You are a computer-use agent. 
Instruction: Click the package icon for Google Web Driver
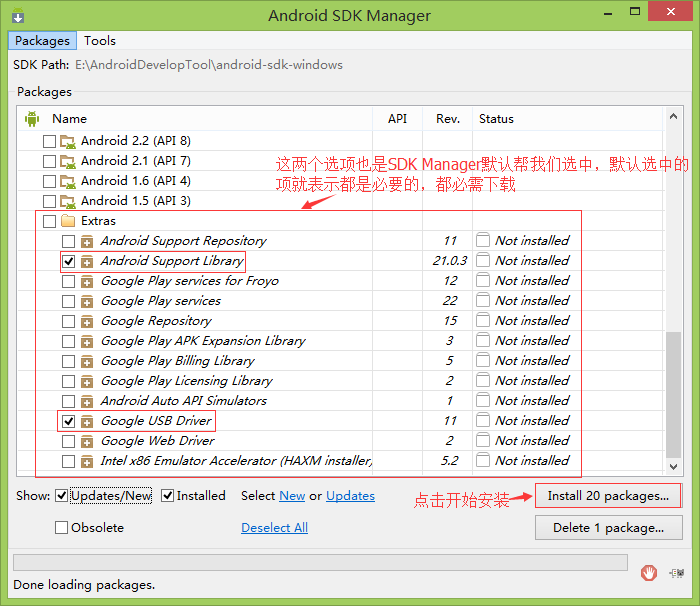87,442
